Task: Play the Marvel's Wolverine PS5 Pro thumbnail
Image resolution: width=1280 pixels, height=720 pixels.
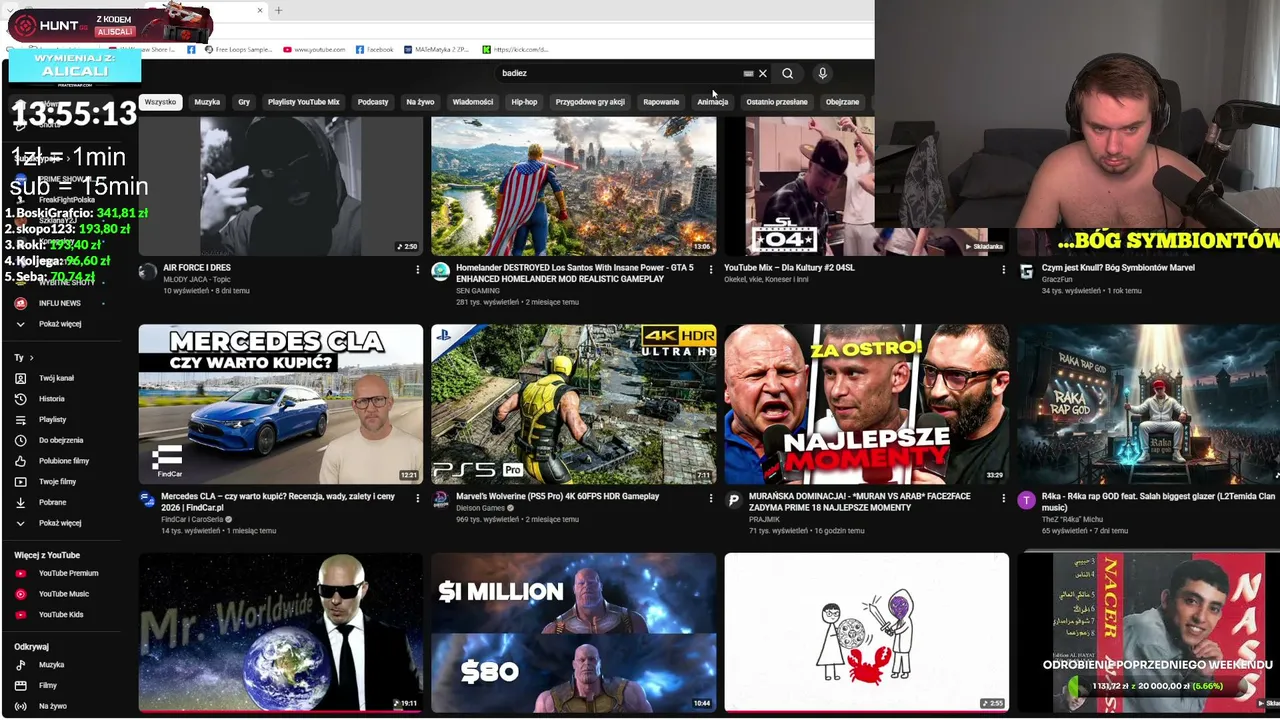Action: (x=574, y=404)
